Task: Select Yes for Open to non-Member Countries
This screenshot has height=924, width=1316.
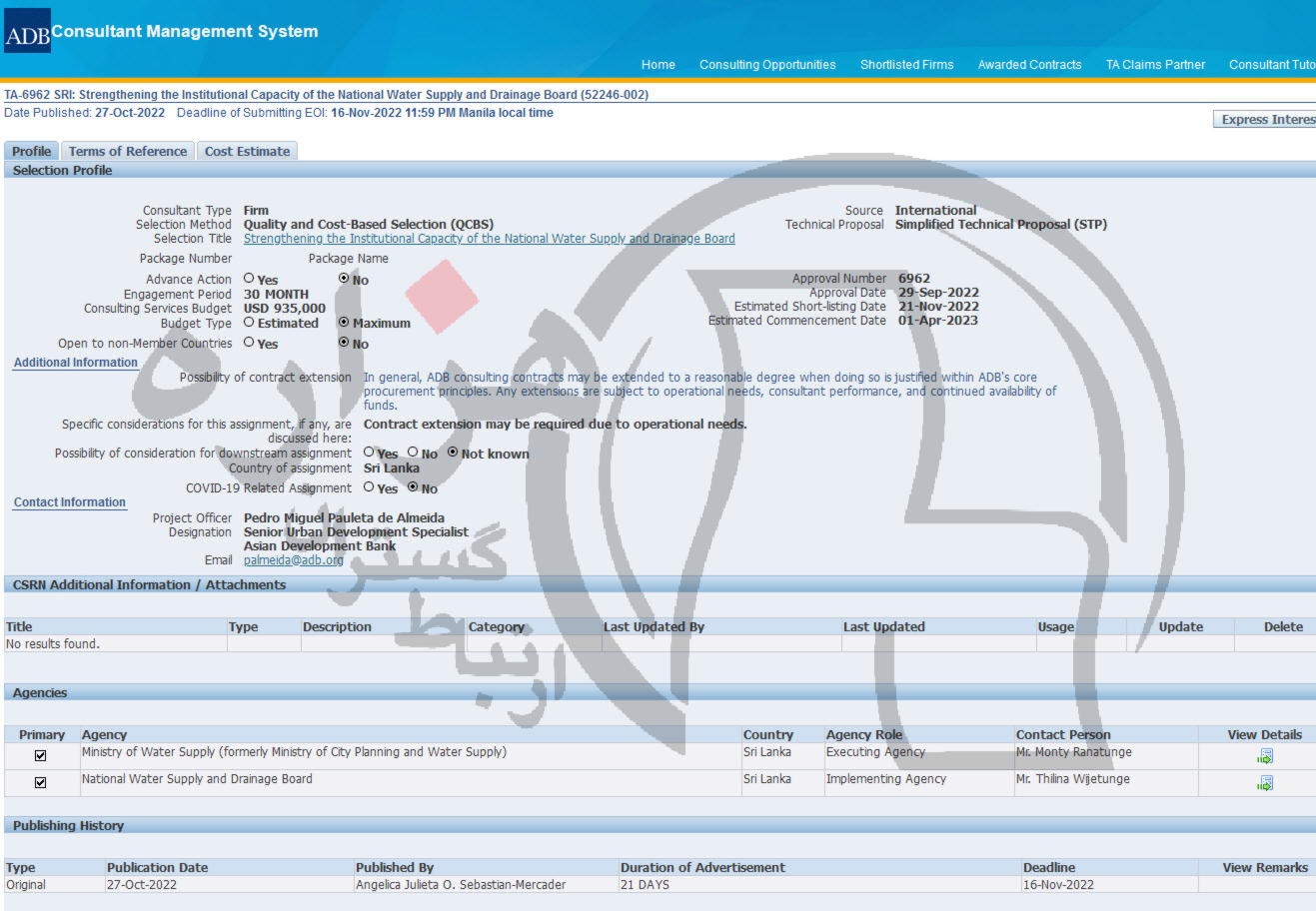Action: click(249, 343)
